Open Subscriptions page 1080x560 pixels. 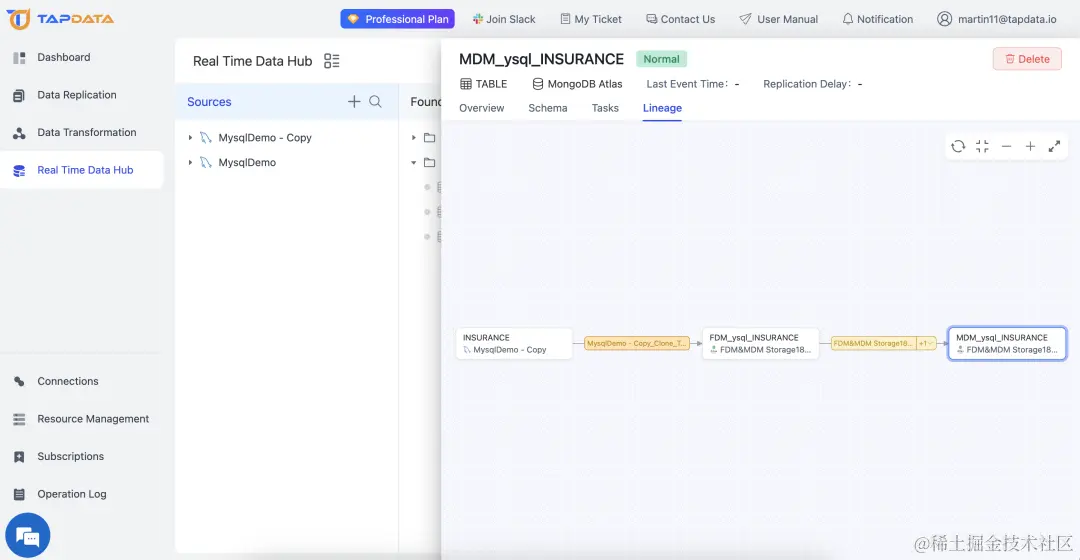point(70,456)
